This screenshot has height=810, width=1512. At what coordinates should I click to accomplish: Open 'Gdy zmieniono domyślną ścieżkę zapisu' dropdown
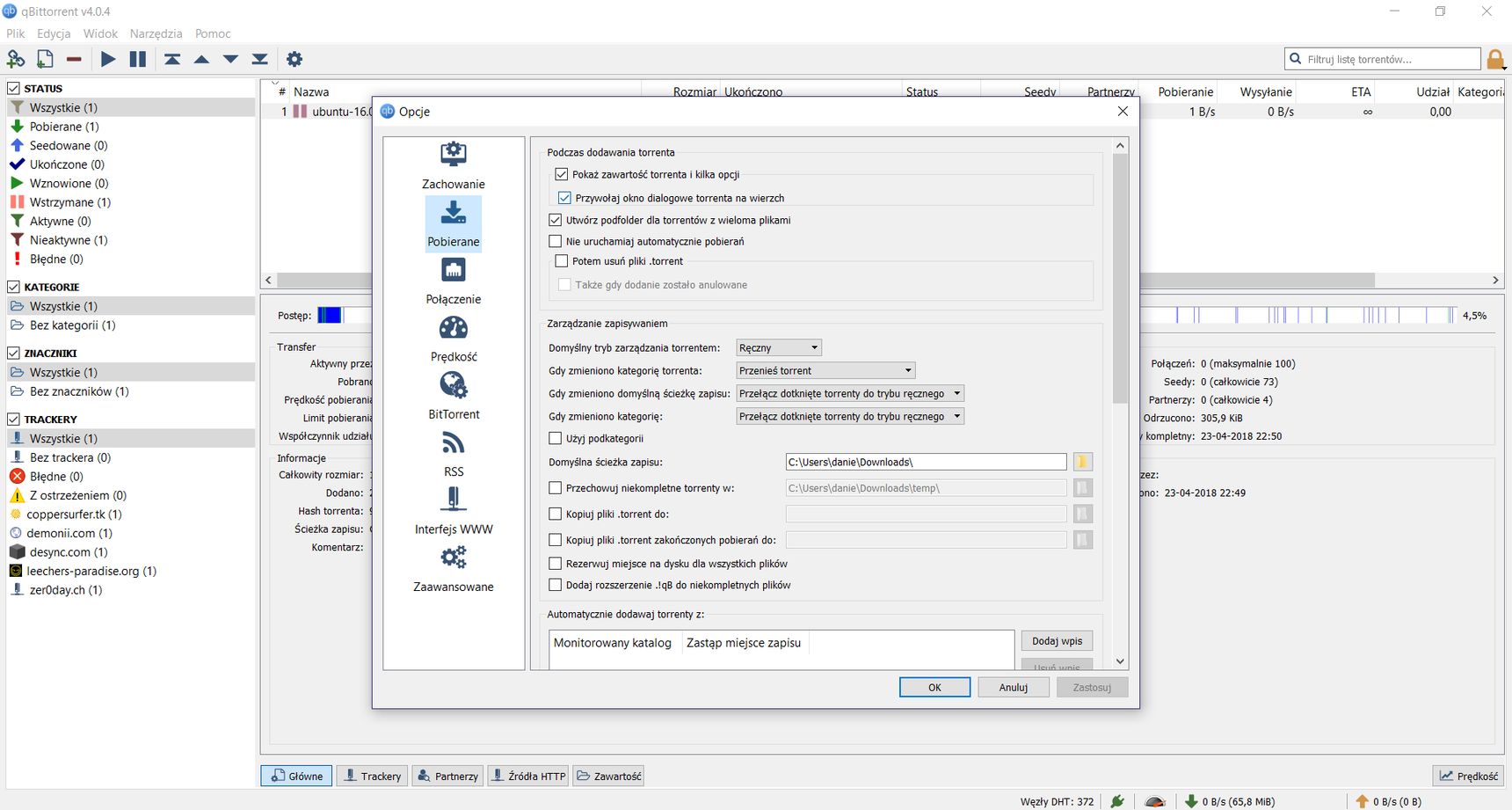850,393
